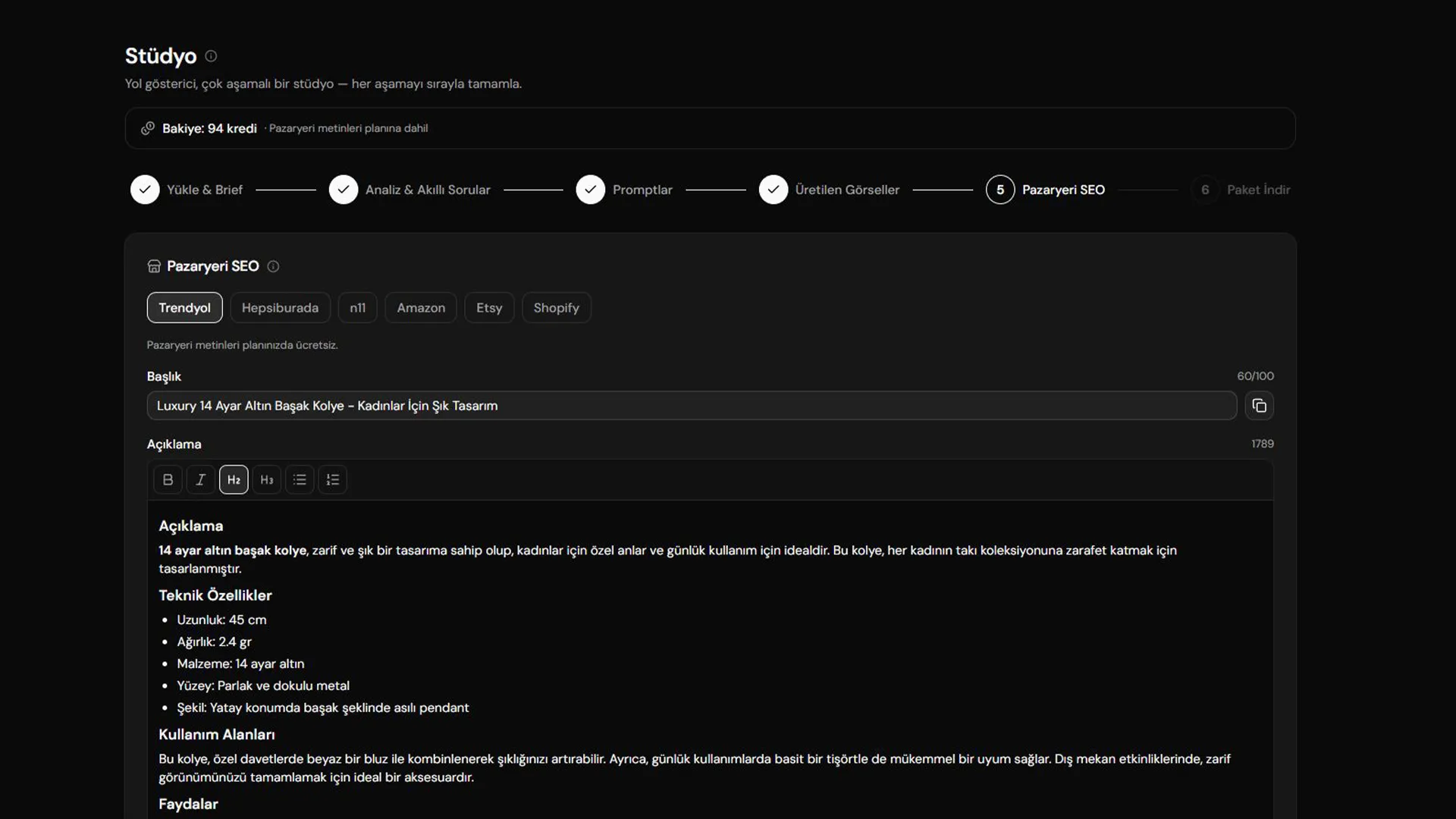The image size is (1456, 819).
Task: Insert a bulleted list
Action: pos(300,479)
